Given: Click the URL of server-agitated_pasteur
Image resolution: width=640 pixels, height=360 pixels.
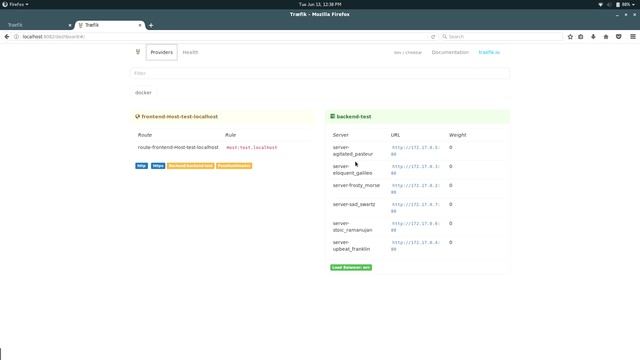Looking at the screenshot, I should pyautogui.click(x=416, y=151).
